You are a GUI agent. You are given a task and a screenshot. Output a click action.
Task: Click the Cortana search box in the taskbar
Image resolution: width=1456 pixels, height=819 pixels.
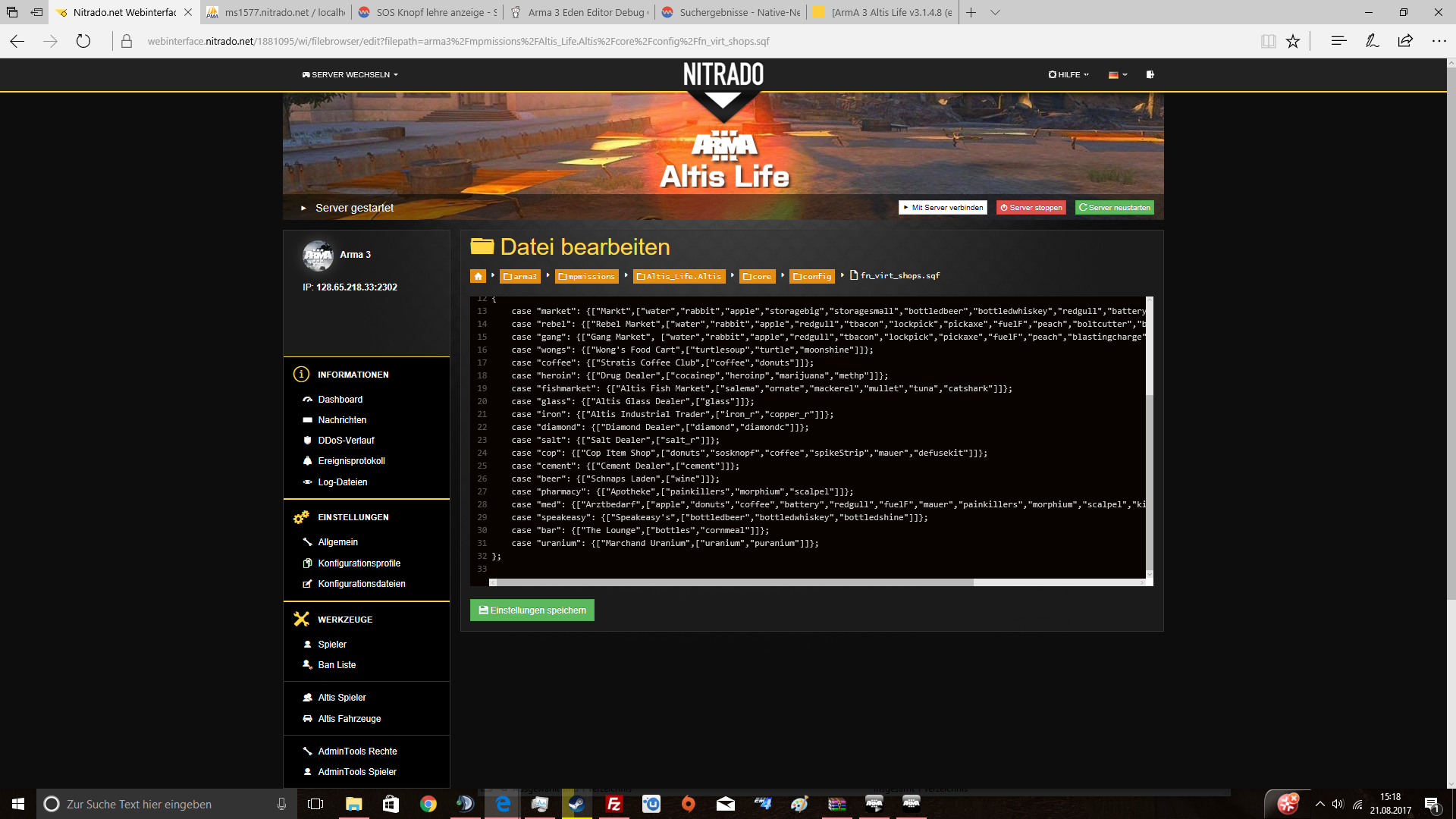click(x=167, y=804)
